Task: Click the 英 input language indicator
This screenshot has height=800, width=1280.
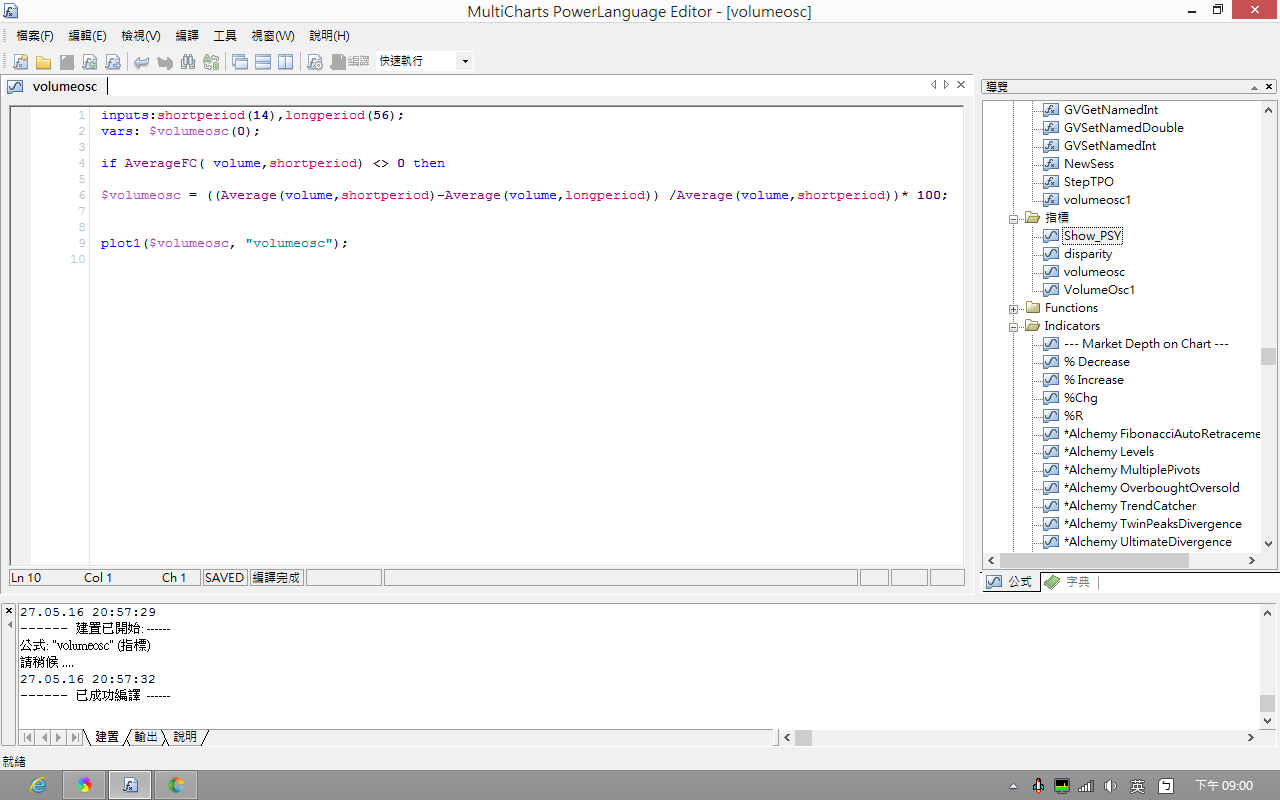Action: [1137, 786]
